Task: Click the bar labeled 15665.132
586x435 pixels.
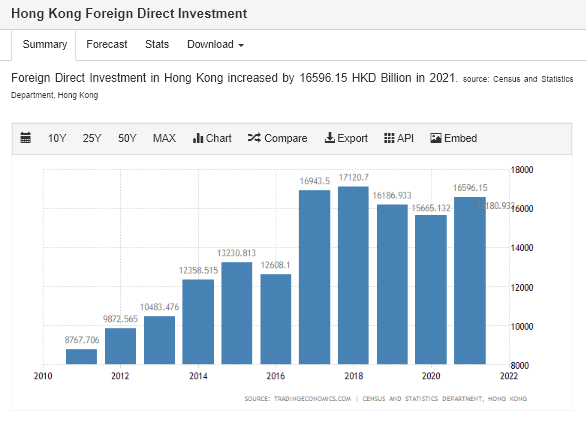Action: click(431, 290)
